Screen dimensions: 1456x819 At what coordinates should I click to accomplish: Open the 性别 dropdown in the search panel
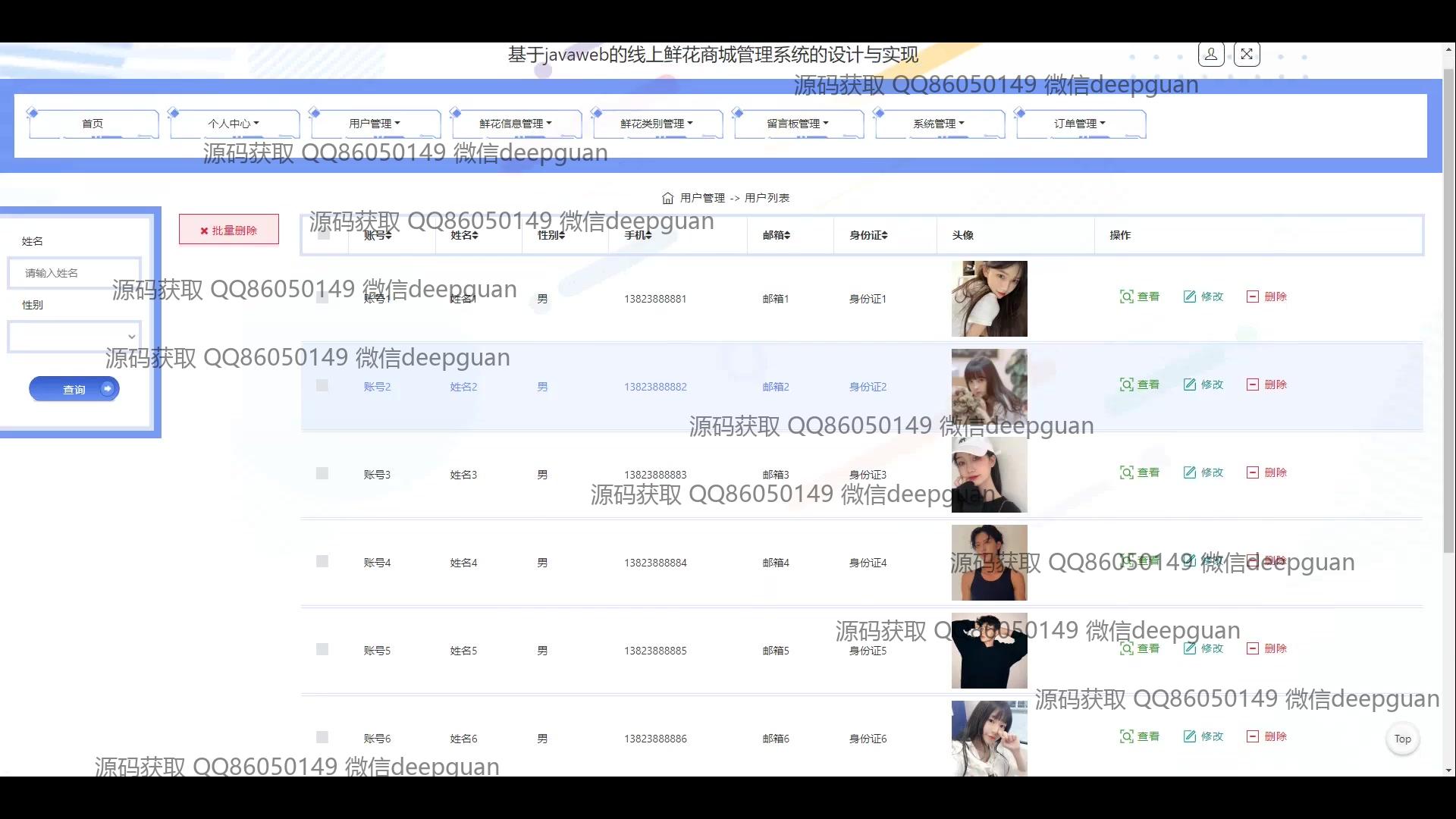(74, 336)
